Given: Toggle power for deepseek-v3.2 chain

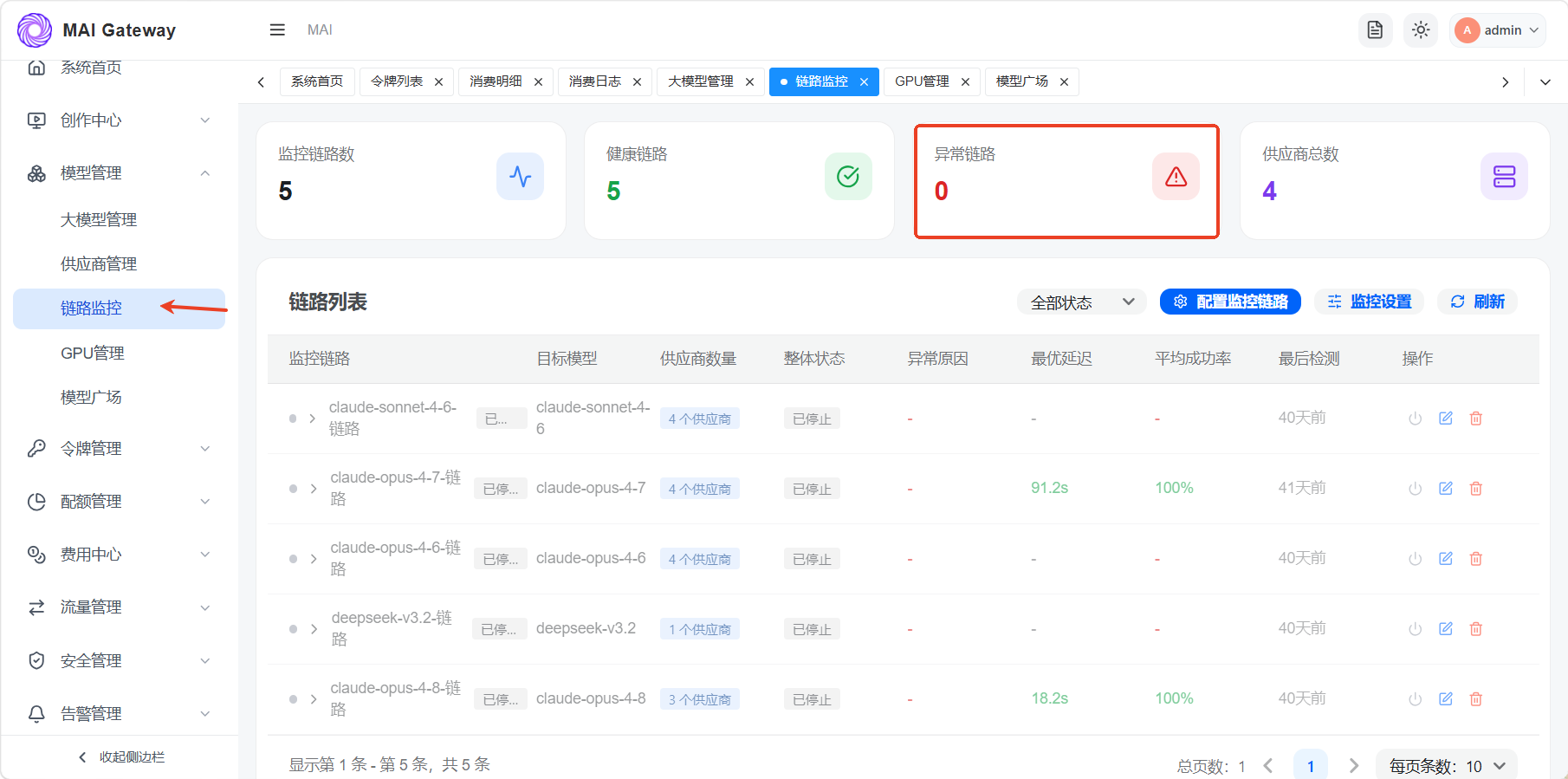Looking at the screenshot, I should pyautogui.click(x=1416, y=629).
